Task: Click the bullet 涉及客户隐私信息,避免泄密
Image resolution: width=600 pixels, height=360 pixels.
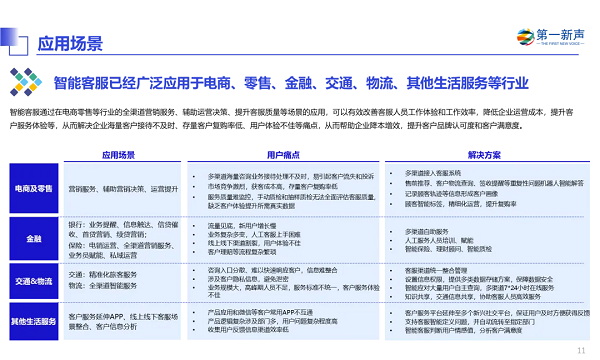Action: [248, 279]
